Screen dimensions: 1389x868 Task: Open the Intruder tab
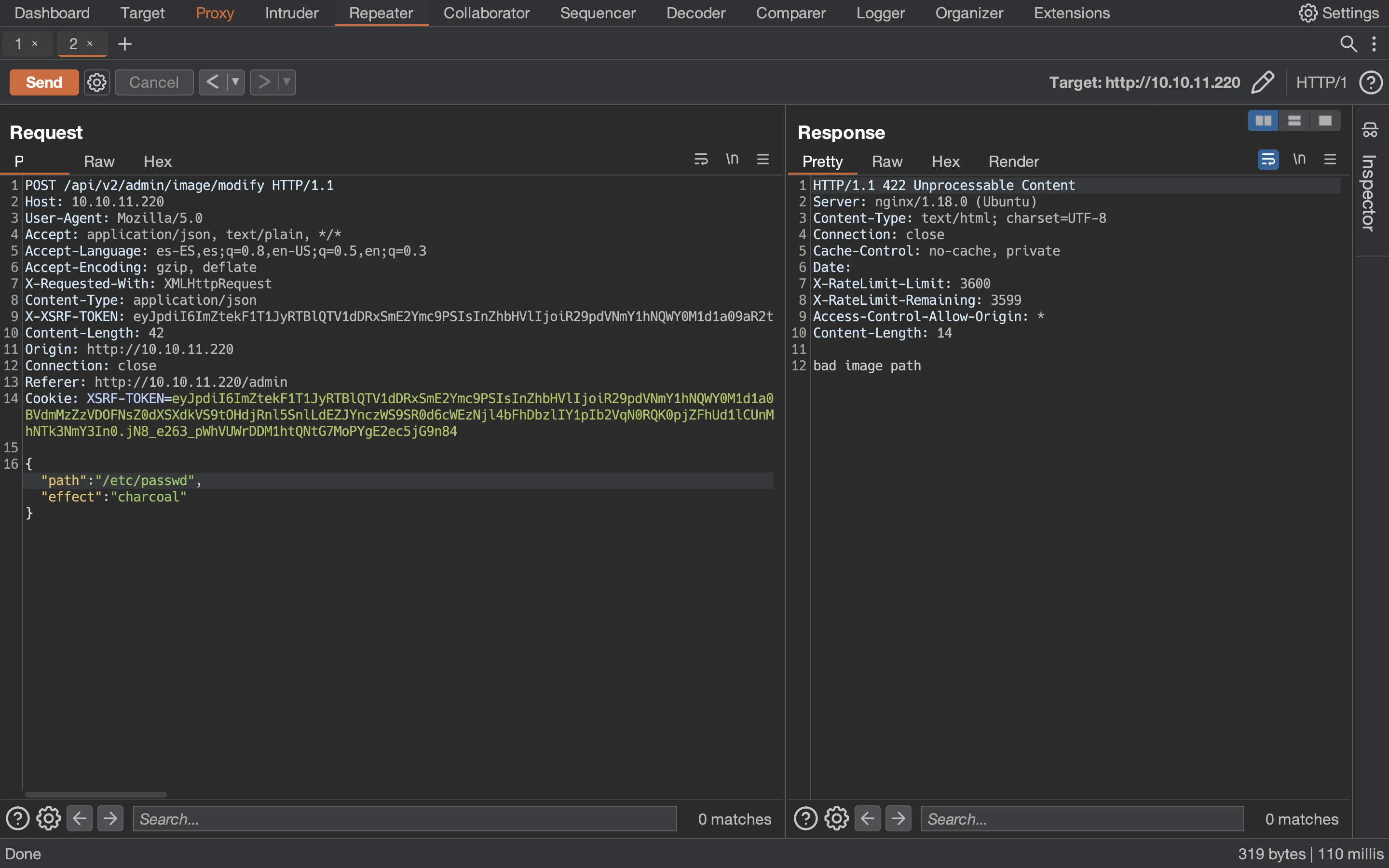pyautogui.click(x=292, y=13)
